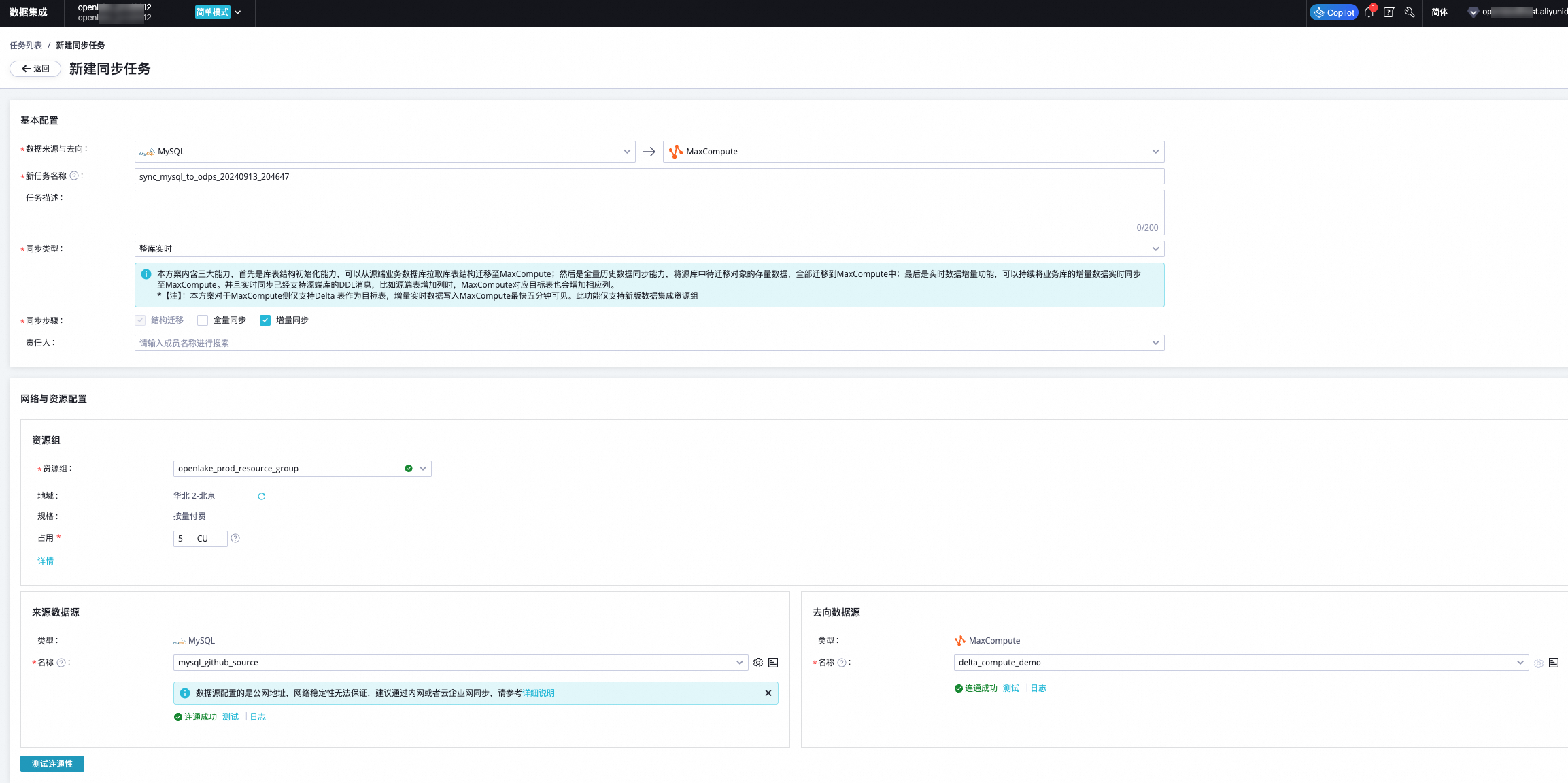Open the Copilot assistant
Screen dimensions: 1568x783
1333,12
